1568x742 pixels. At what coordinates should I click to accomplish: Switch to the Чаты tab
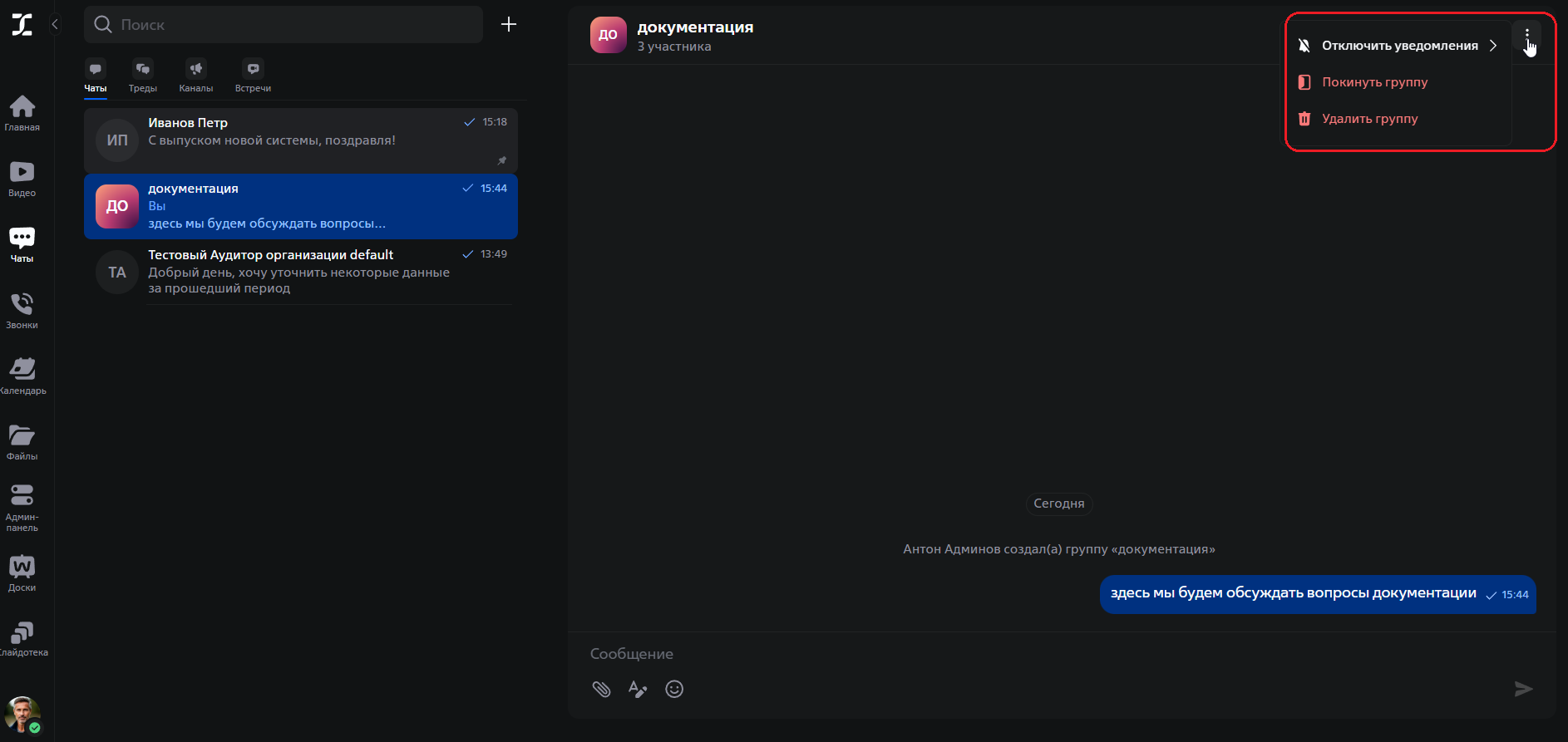(x=96, y=76)
